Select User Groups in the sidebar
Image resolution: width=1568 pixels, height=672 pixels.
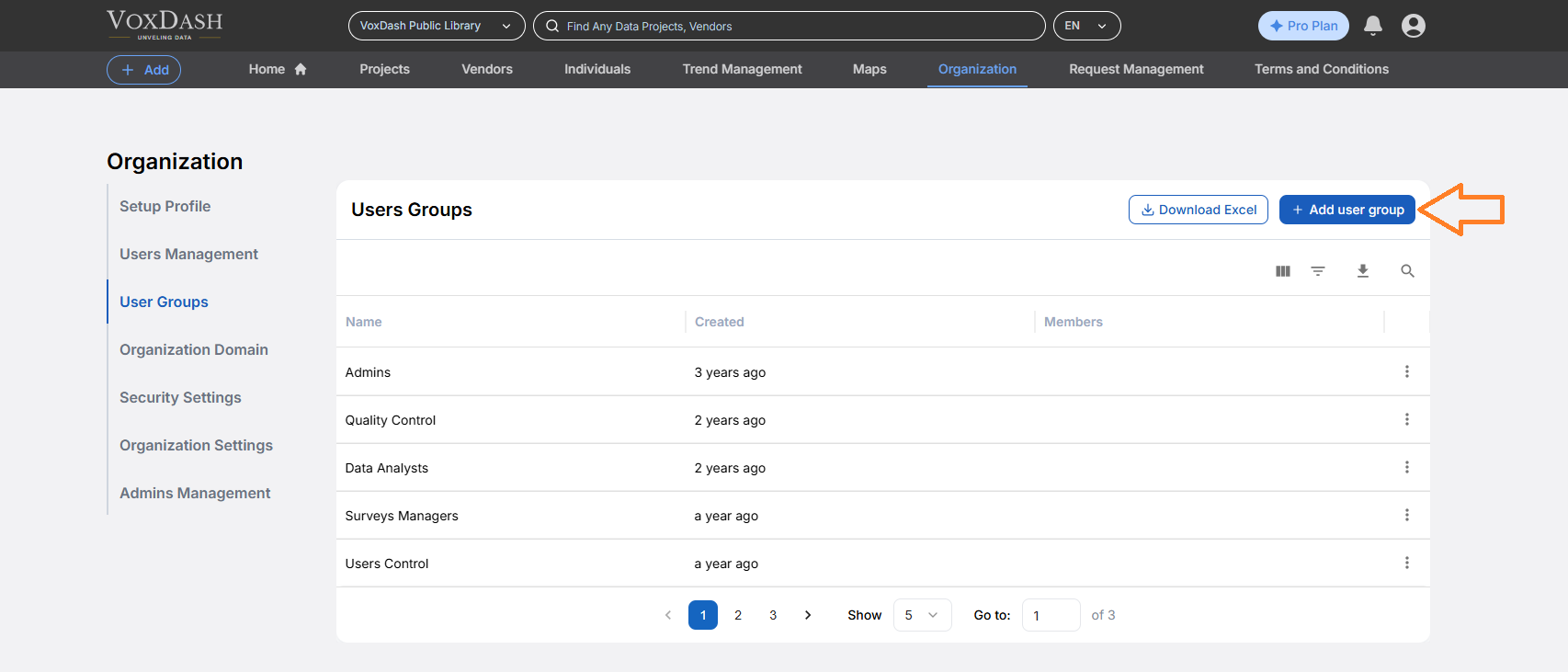[x=164, y=302]
